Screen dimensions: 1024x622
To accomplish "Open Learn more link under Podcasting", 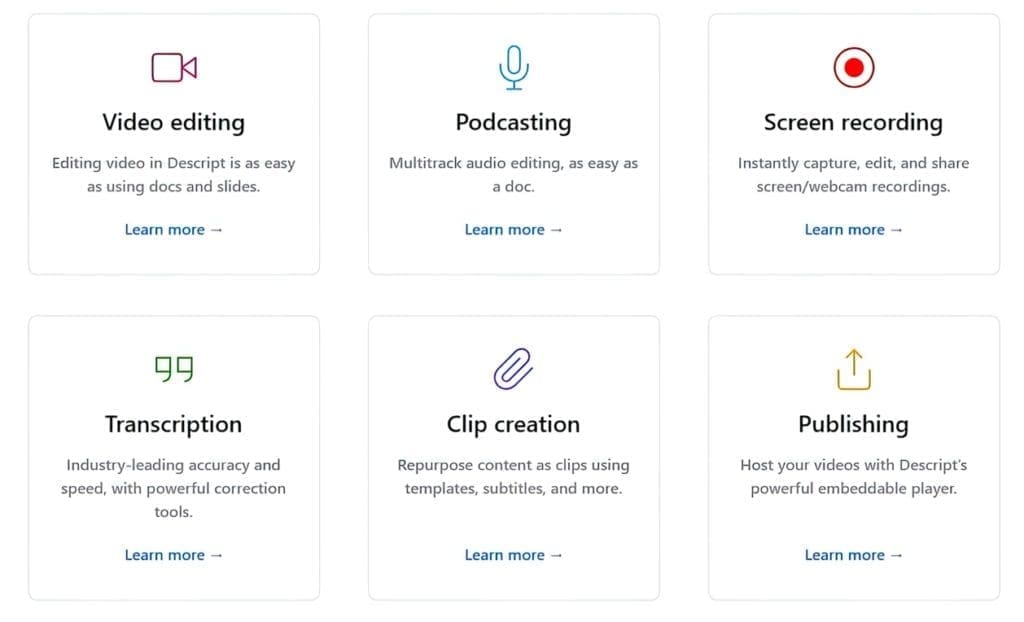I will 513,229.
